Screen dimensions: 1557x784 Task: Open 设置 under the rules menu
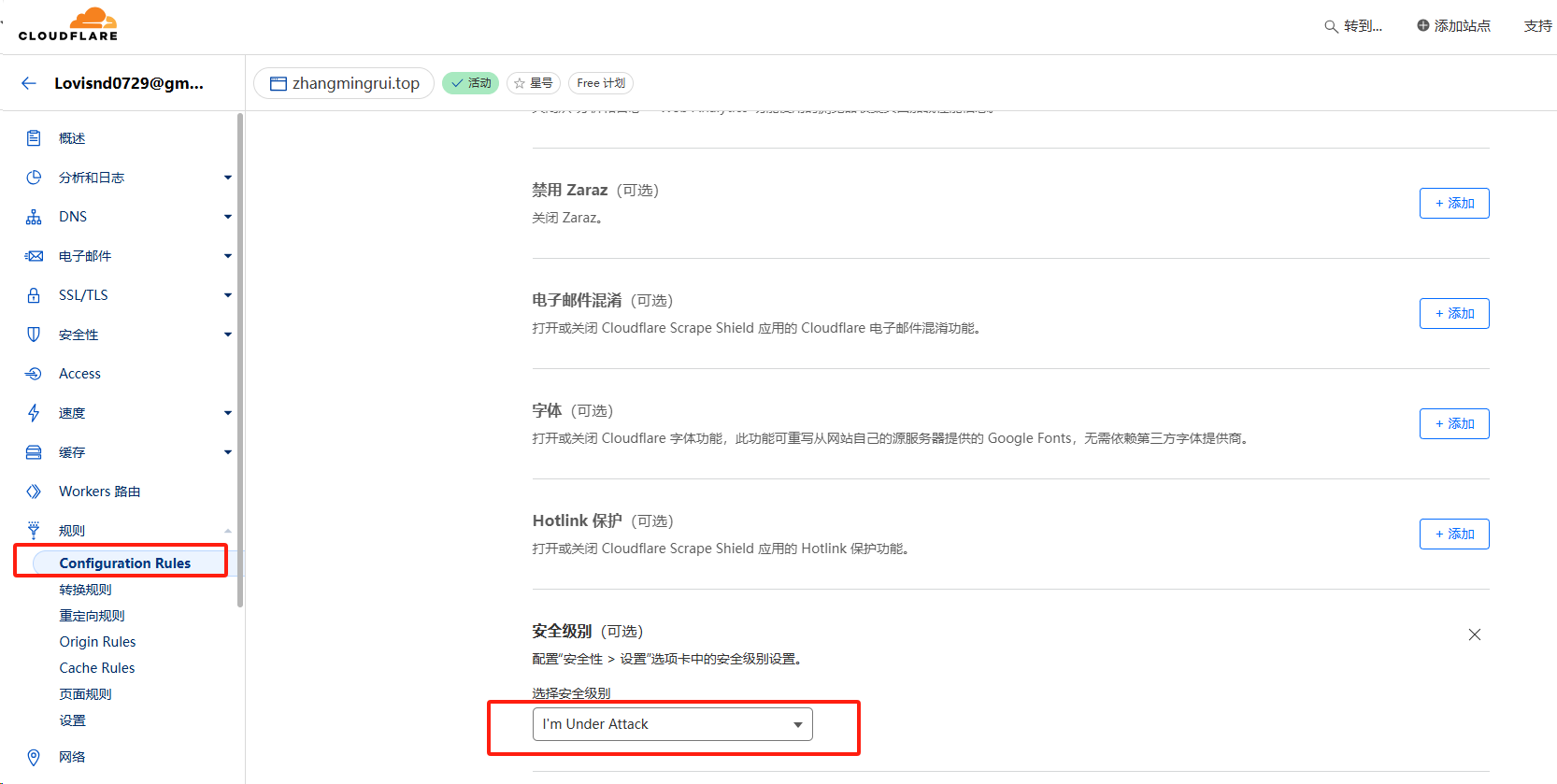pyautogui.click(x=72, y=720)
